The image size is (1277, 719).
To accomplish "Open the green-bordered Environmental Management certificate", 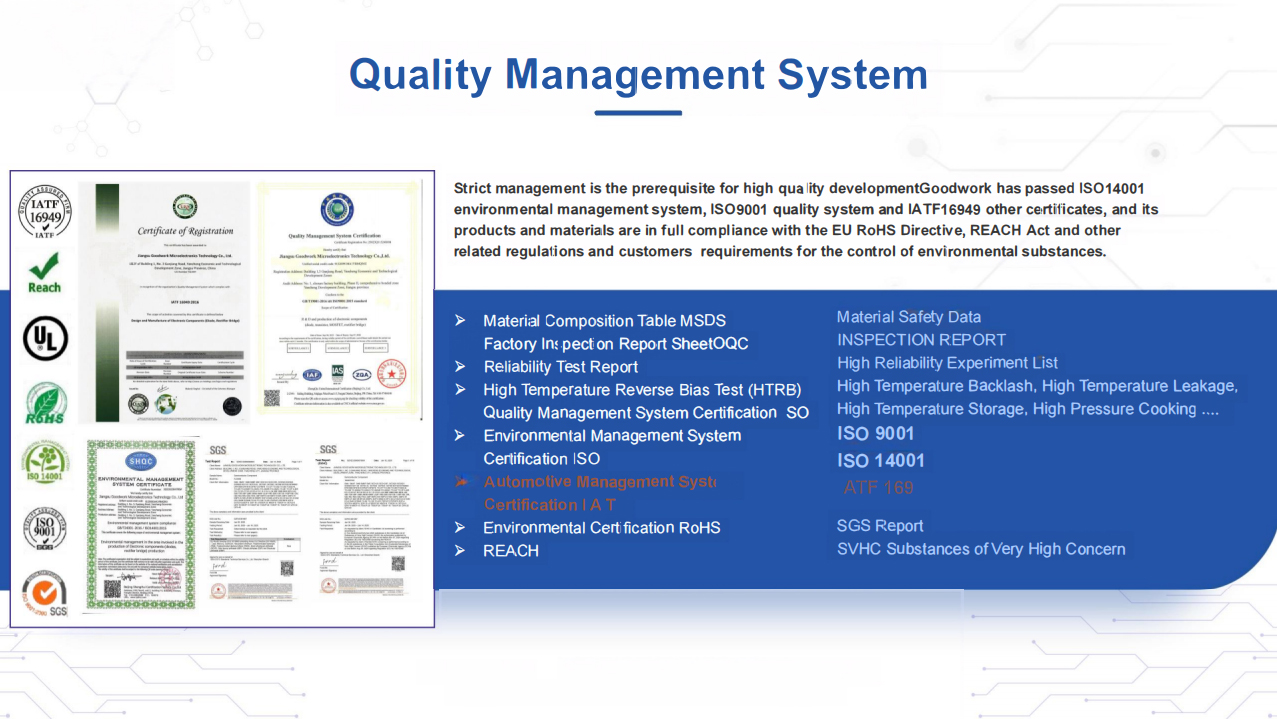I will 140,524.
